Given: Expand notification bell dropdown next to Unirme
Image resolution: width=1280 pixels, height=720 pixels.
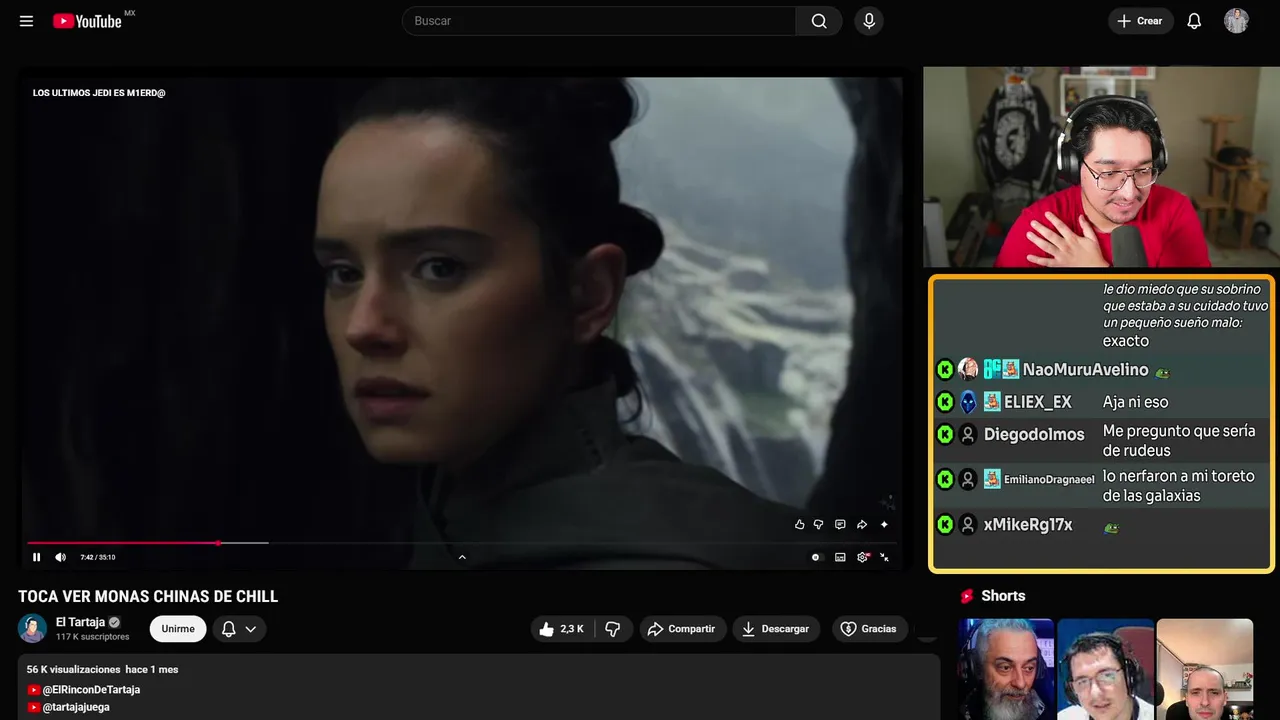Looking at the screenshot, I should click(x=239, y=629).
